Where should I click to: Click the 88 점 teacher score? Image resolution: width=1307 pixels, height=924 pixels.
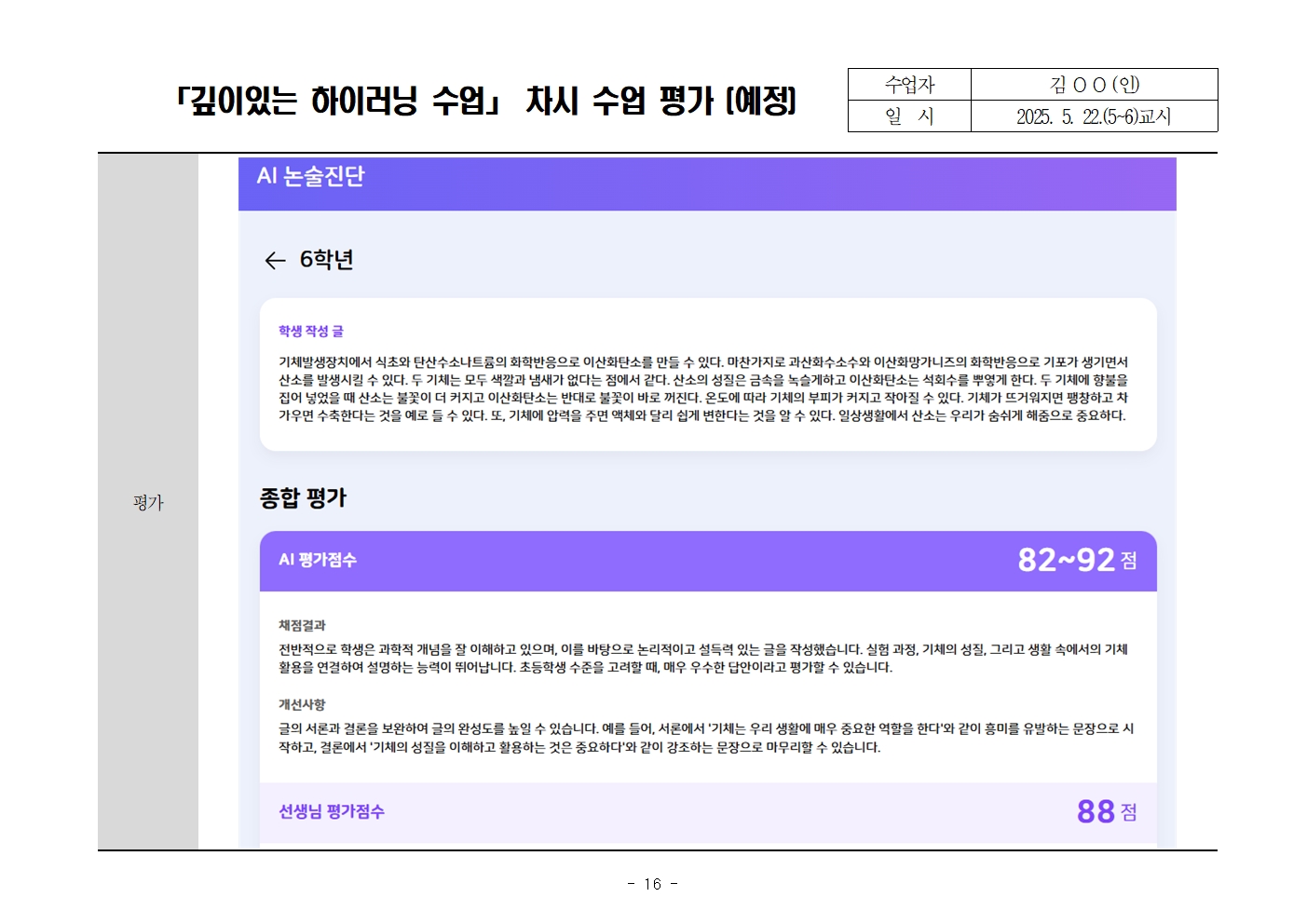[x=1107, y=812]
